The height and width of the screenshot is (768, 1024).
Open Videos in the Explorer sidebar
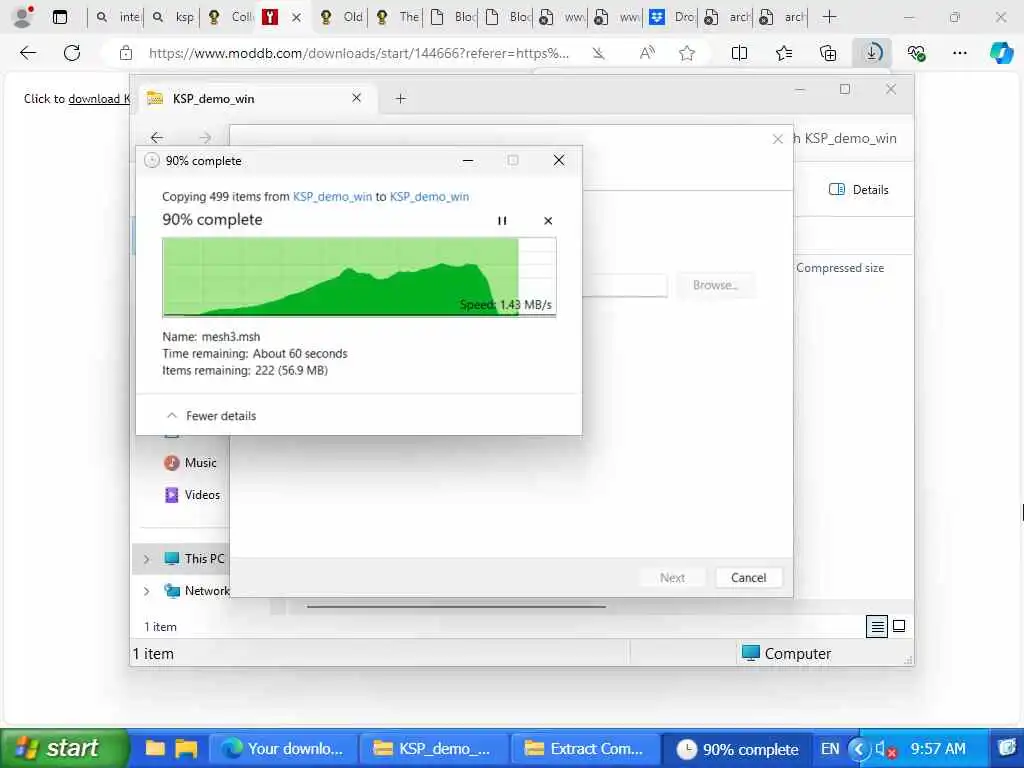[192, 494]
